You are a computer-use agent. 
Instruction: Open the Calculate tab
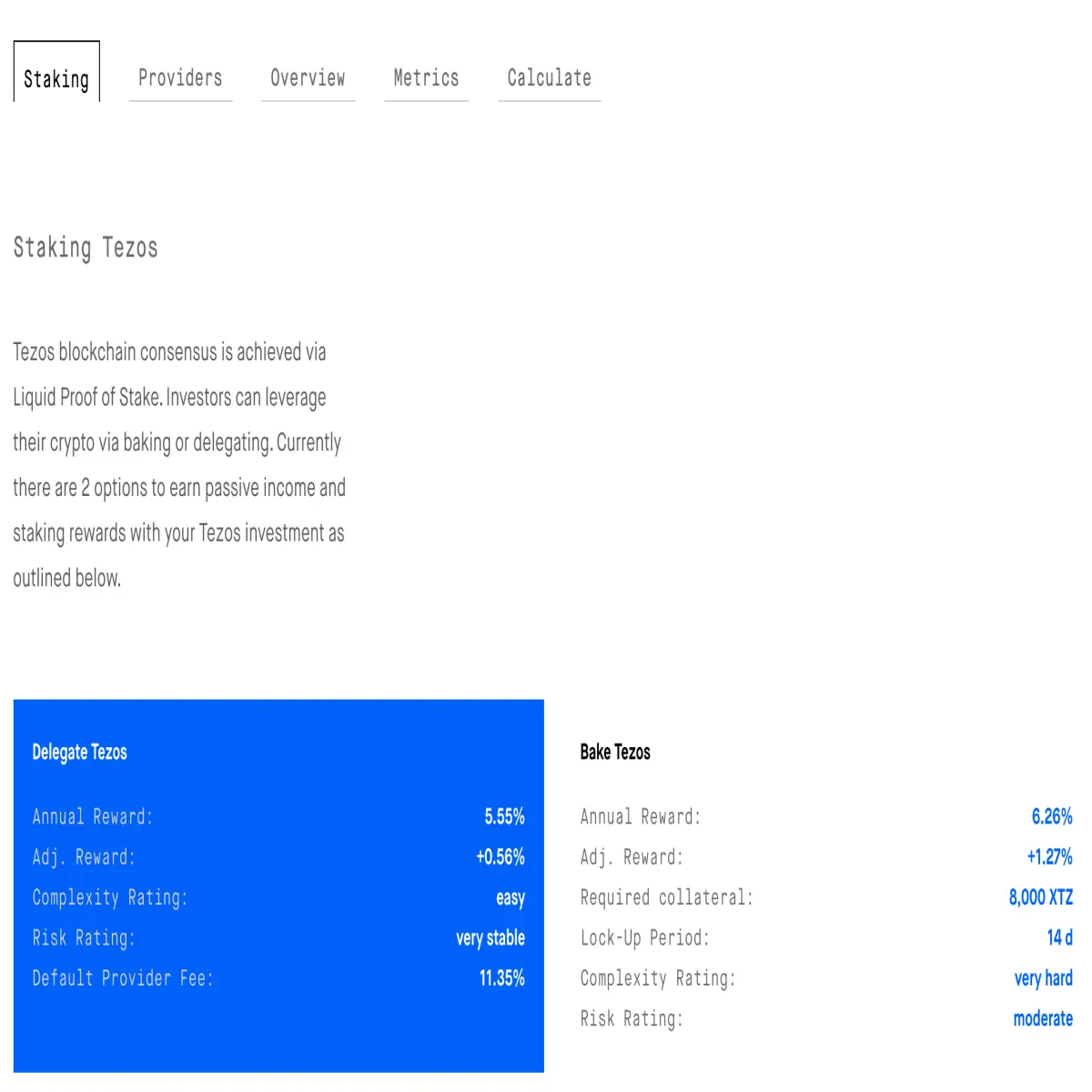(x=550, y=78)
